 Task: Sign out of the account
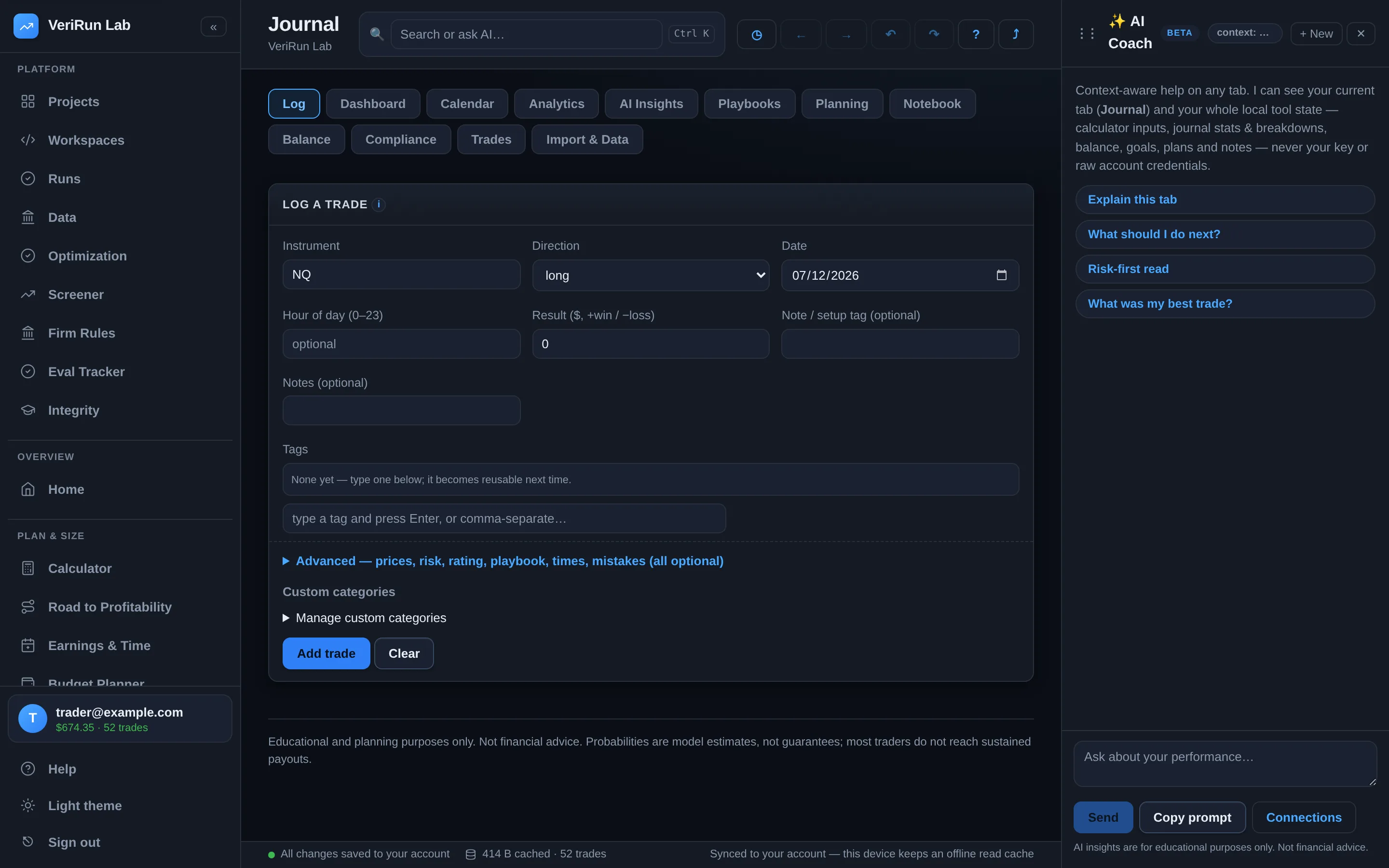(120, 842)
